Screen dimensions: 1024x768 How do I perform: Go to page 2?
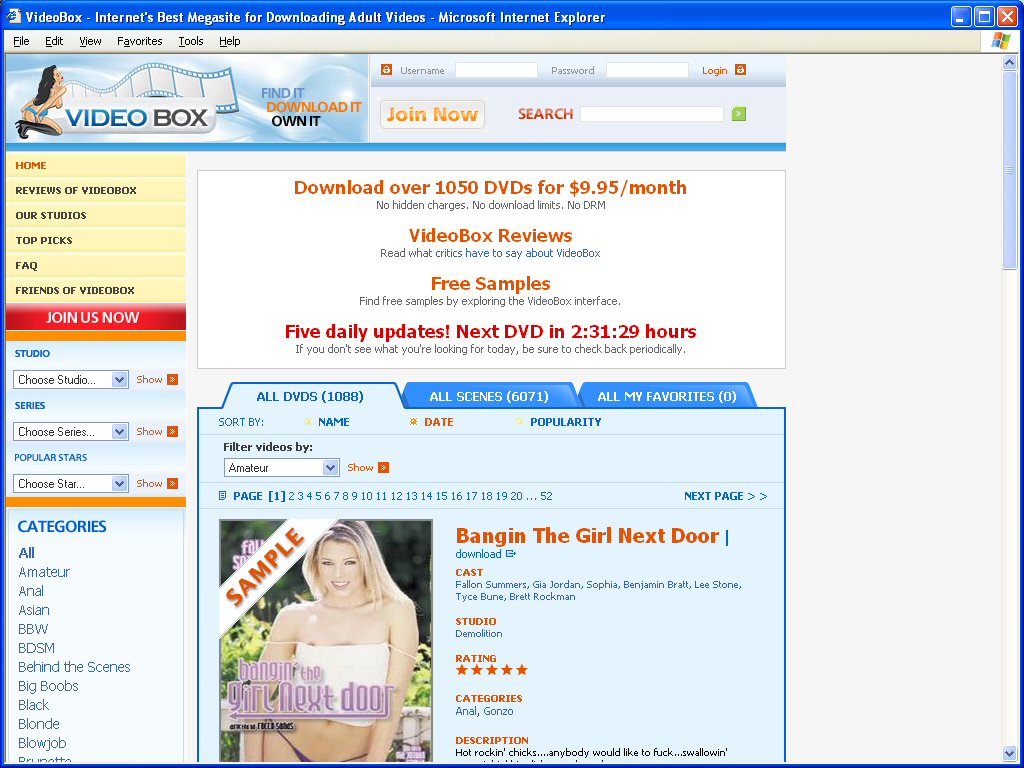pyautogui.click(x=292, y=496)
